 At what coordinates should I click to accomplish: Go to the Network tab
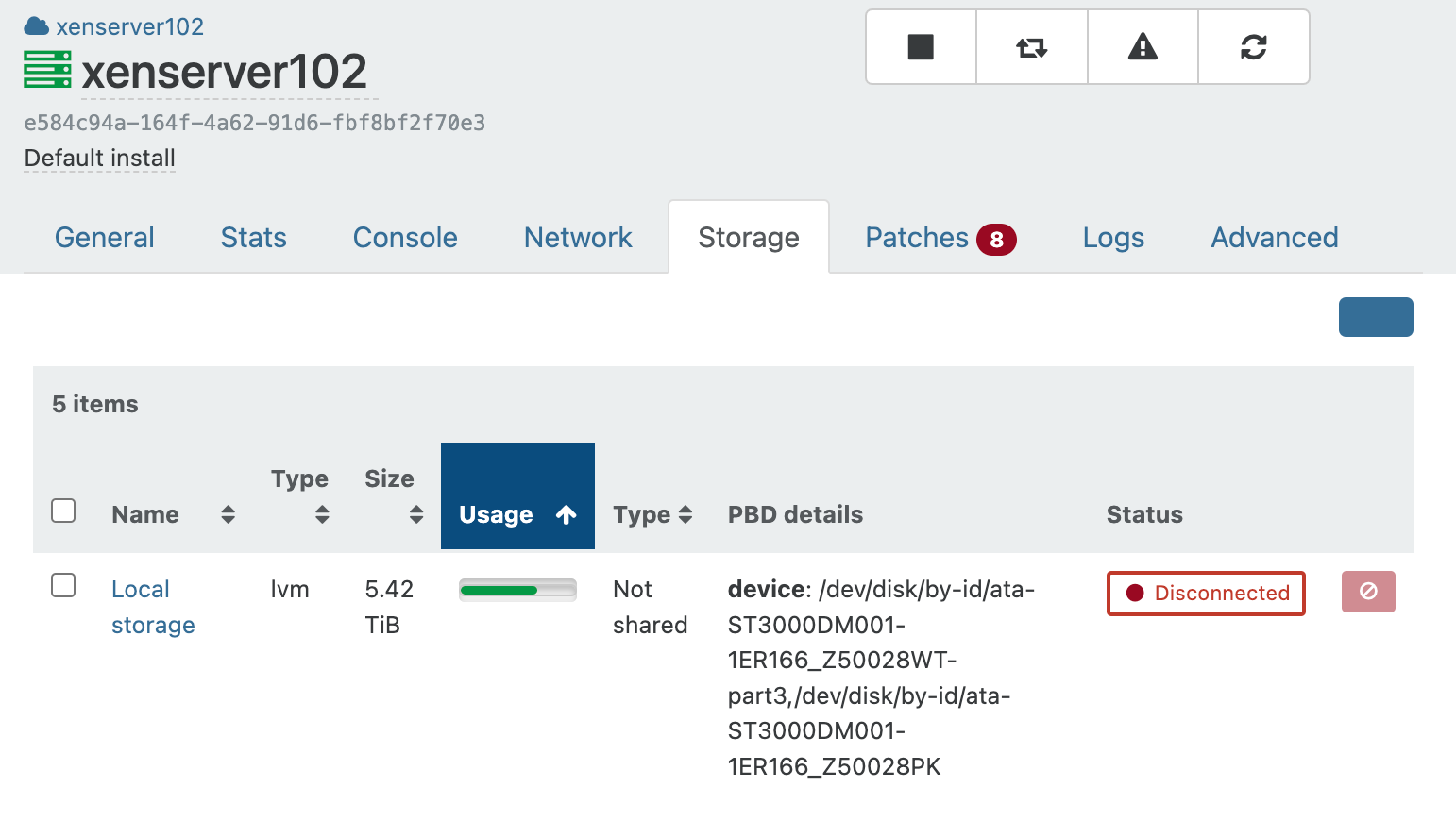[578, 238]
